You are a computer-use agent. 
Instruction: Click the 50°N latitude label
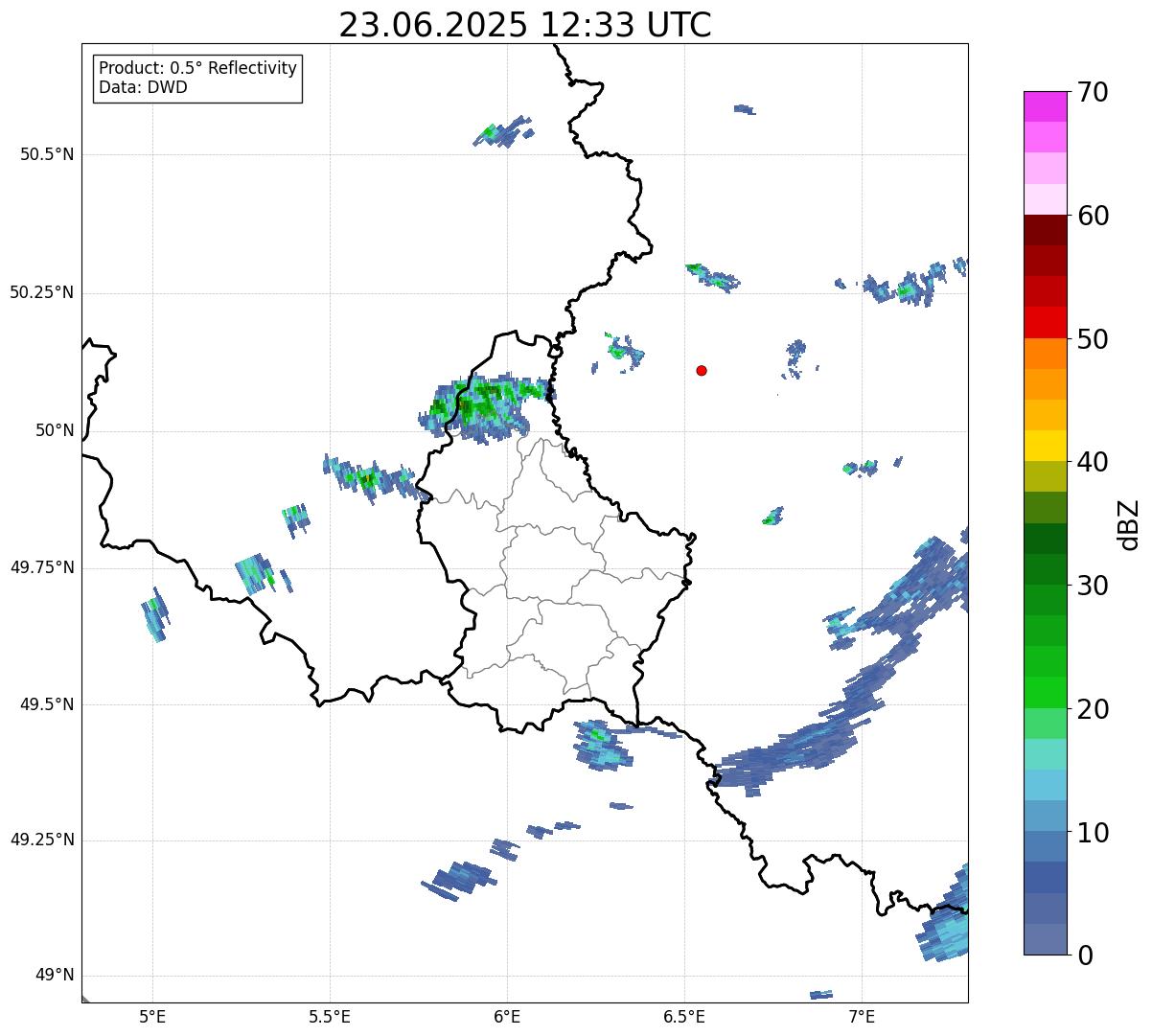(55, 430)
